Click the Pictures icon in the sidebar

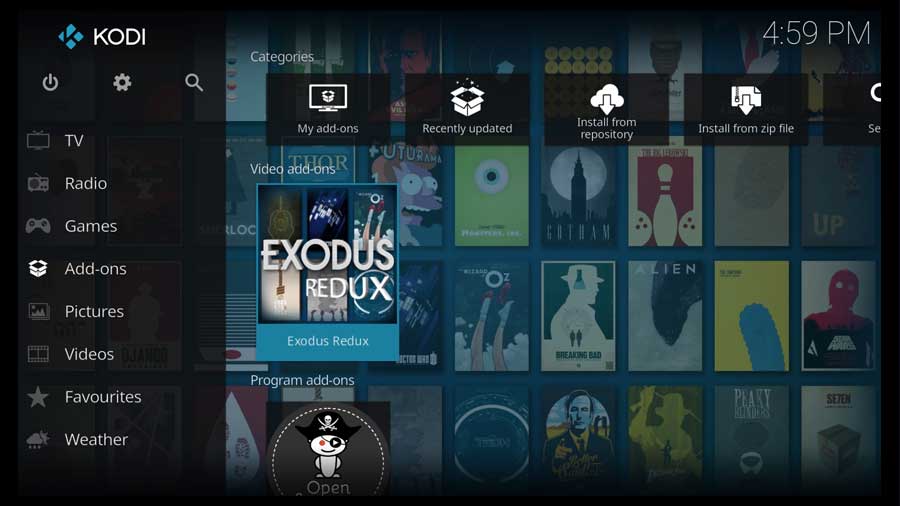(38, 312)
